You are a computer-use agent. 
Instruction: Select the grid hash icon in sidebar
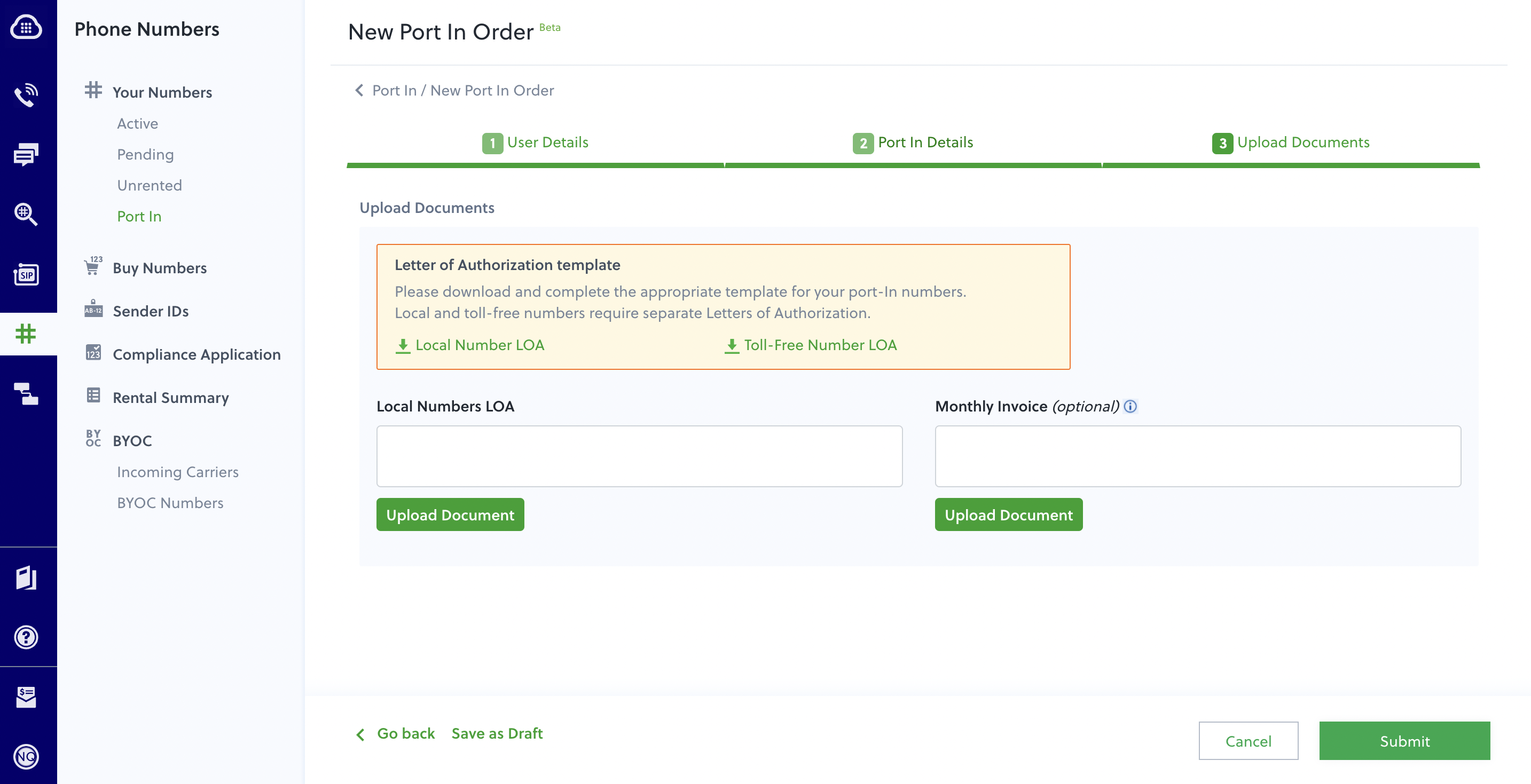27,334
